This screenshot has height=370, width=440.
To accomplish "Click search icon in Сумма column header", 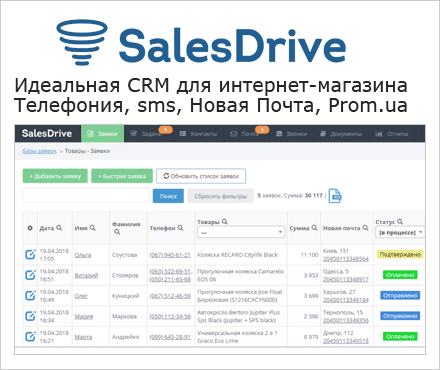I will (314, 228).
